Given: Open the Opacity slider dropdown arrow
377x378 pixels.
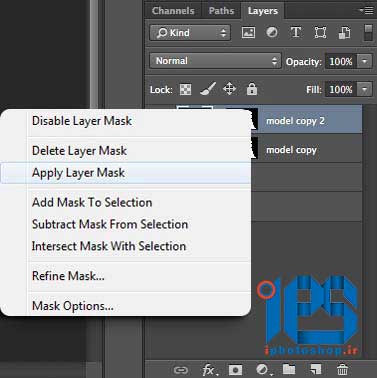Looking at the screenshot, I should coord(364,61).
